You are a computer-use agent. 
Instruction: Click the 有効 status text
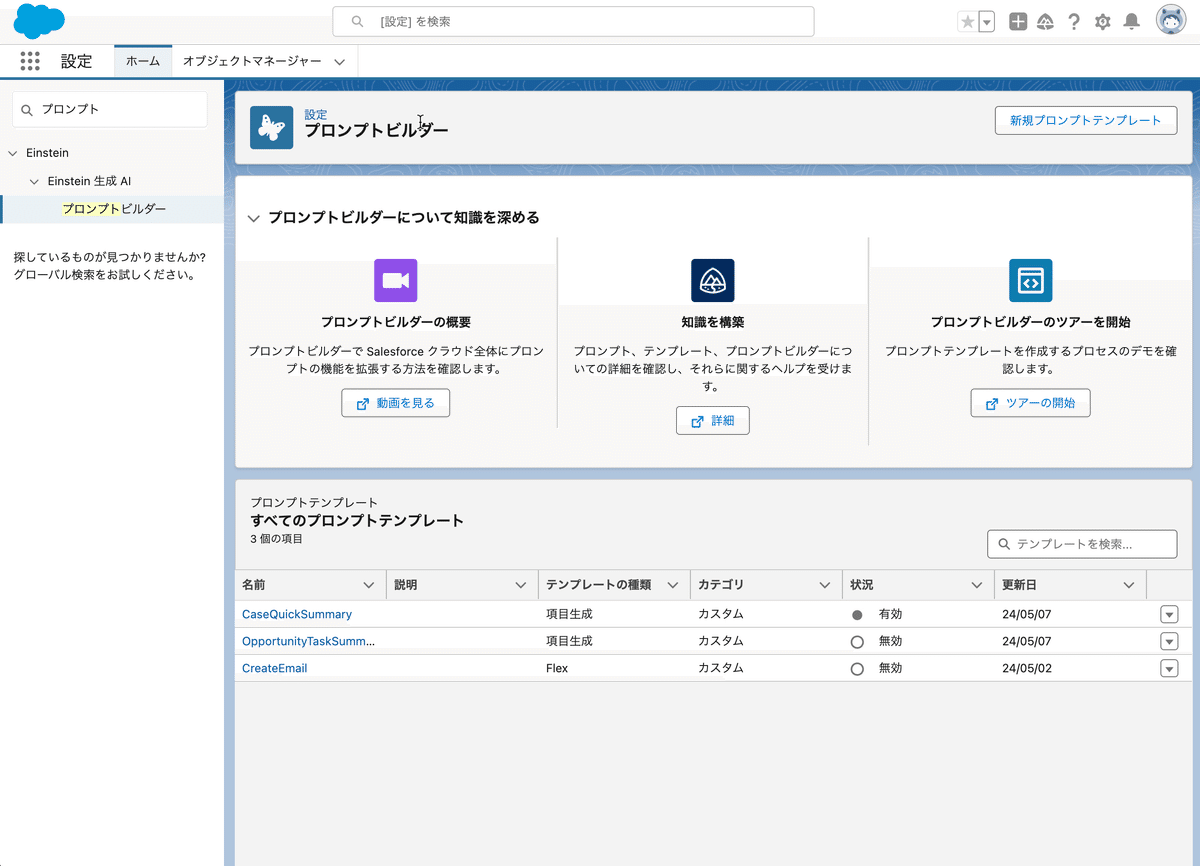pyautogui.click(x=890, y=614)
